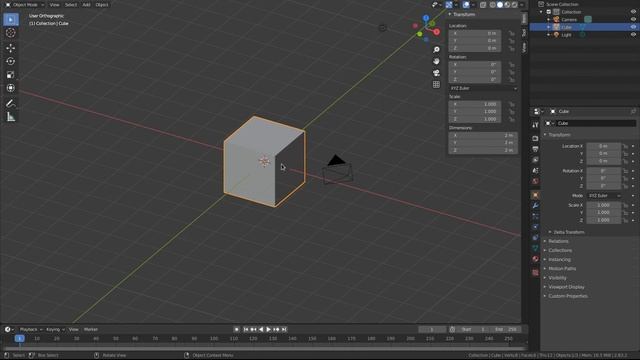The image size is (640, 360).
Task: Open the viewport Select menu
Action: coord(71,4)
